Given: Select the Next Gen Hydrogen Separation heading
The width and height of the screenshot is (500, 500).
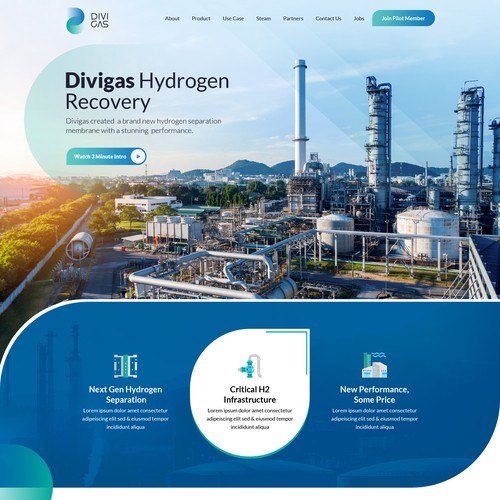Looking at the screenshot, I should click(x=126, y=394).
